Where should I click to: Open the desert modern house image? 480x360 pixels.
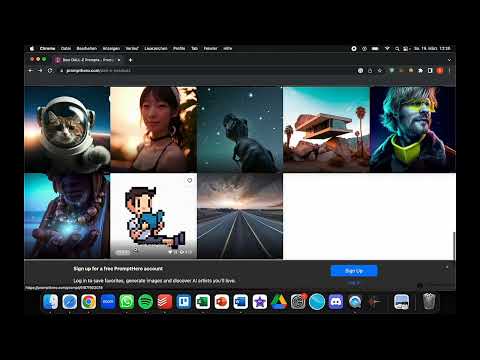pos(326,129)
